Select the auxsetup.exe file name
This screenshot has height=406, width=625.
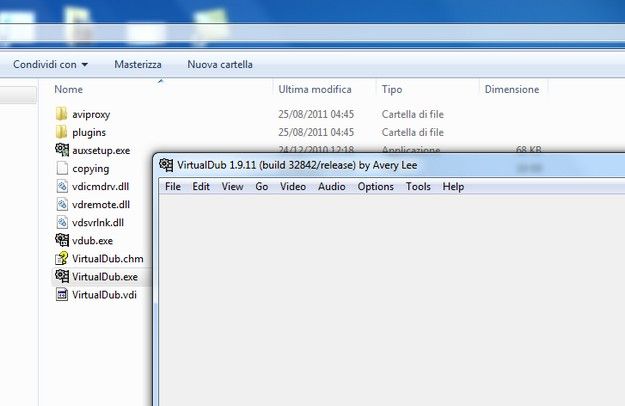tap(101, 150)
